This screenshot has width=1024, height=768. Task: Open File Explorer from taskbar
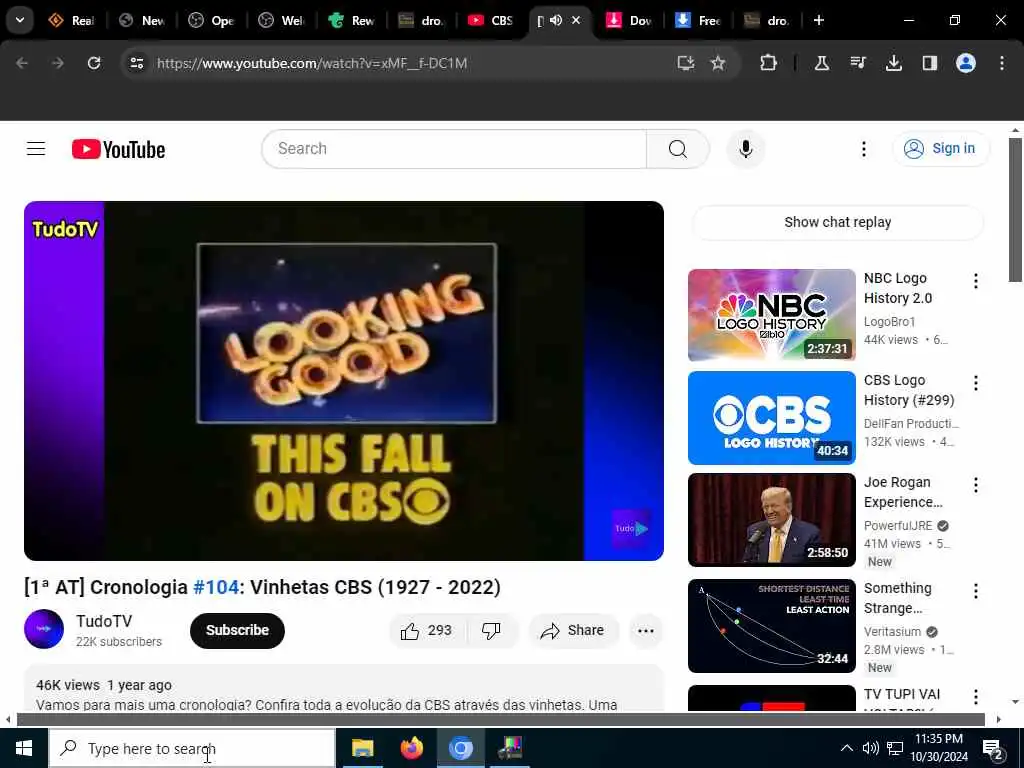[x=362, y=748]
